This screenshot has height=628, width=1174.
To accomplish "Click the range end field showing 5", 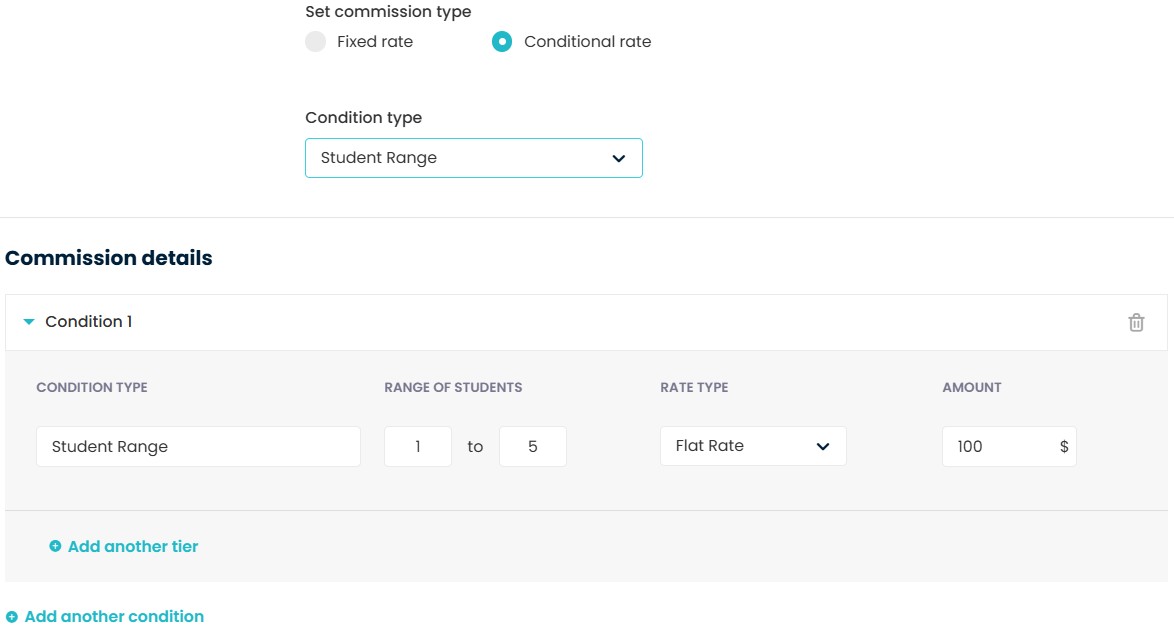I will [532, 447].
